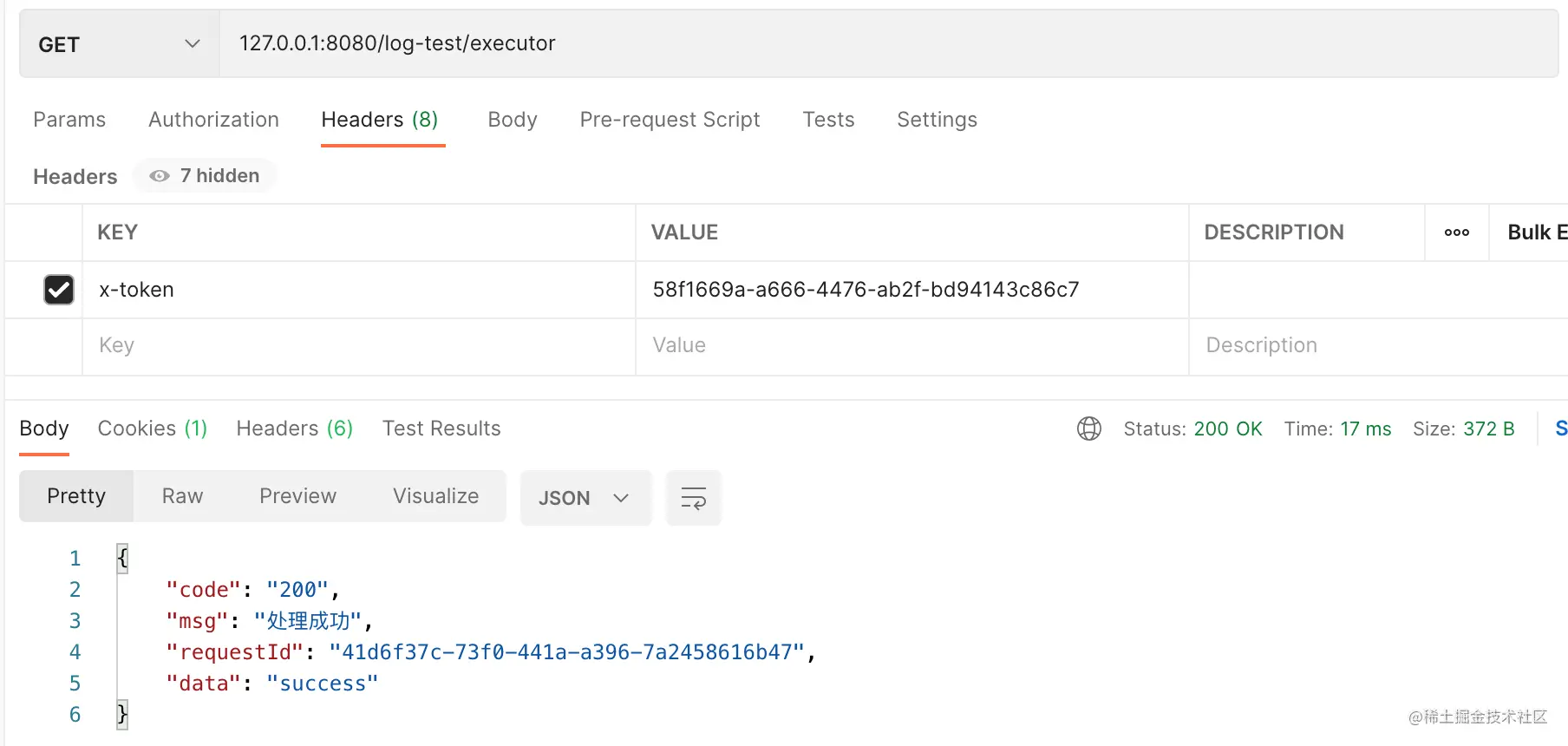Open the response Cookies (1) tab
Screen dimensions: 1568x746
[x=153, y=429]
